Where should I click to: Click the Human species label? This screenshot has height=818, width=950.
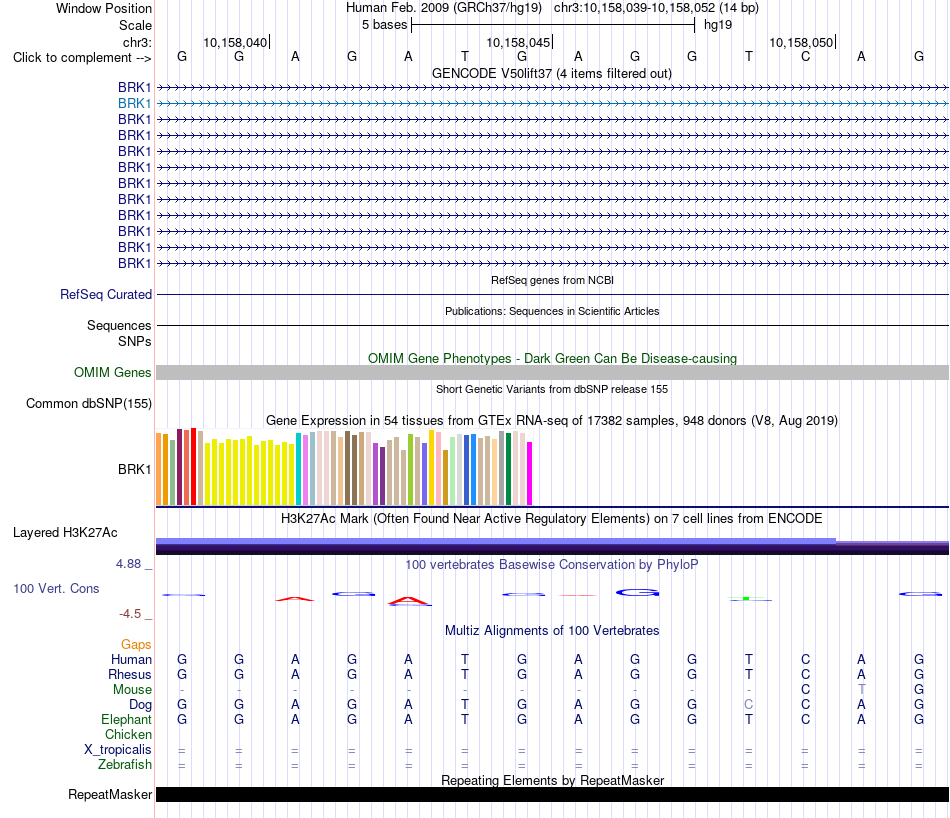131,659
